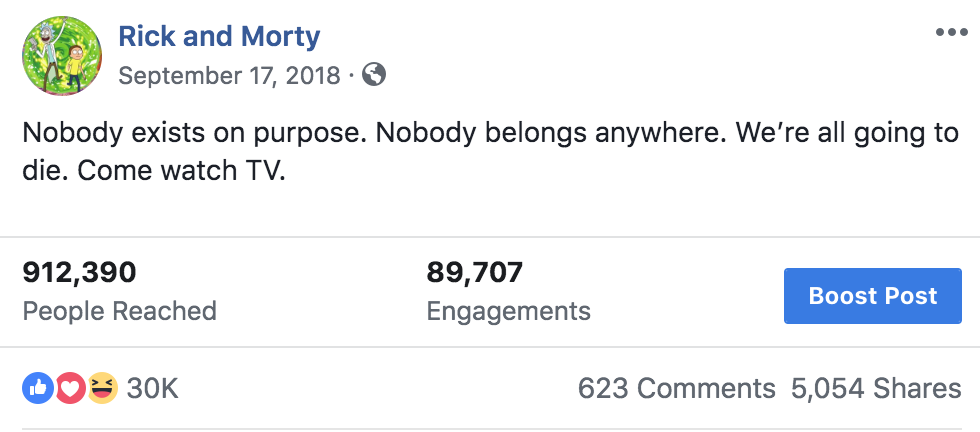
Task: Click the 912,390 reach number
Action: [x=79, y=272]
